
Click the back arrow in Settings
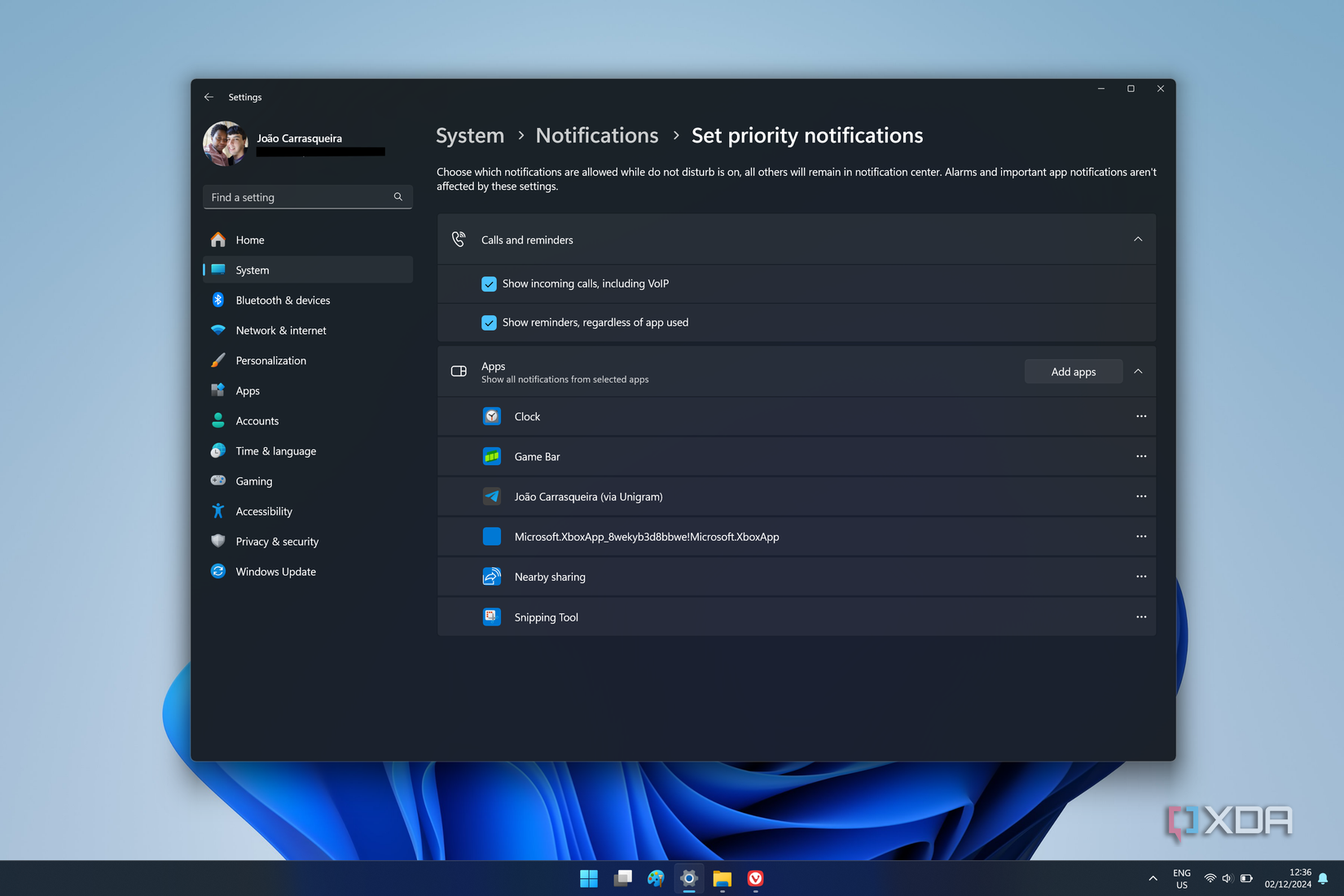(209, 97)
